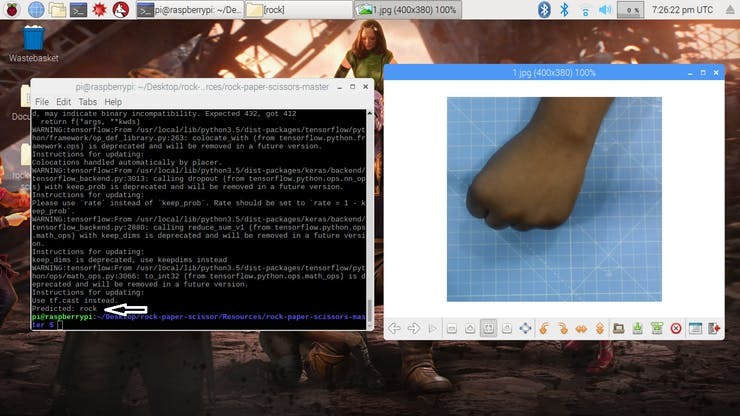This screenshot has height=416, width=740.
Task: Open the File menu in terminal
Action: (42, 102)
